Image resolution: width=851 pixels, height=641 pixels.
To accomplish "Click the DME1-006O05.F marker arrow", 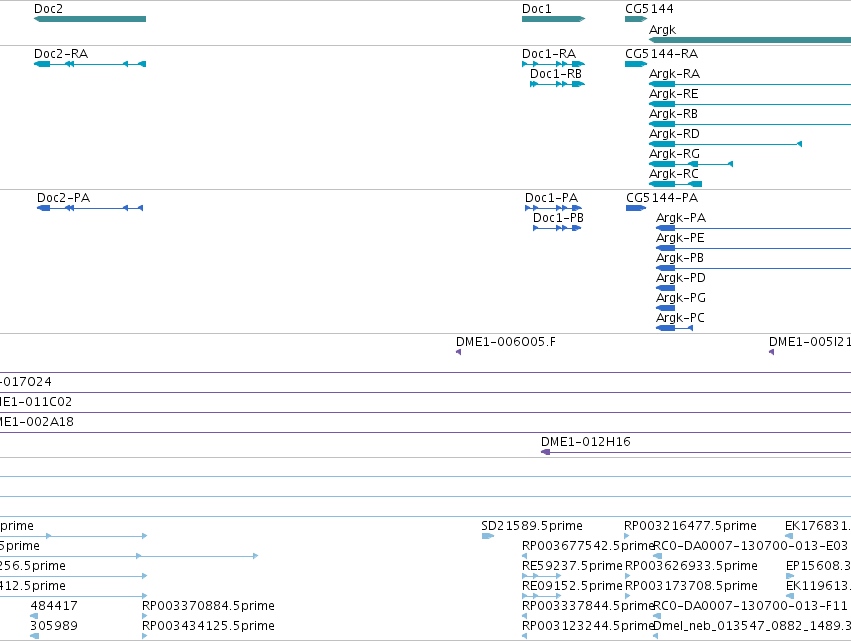I will (459, 352).
